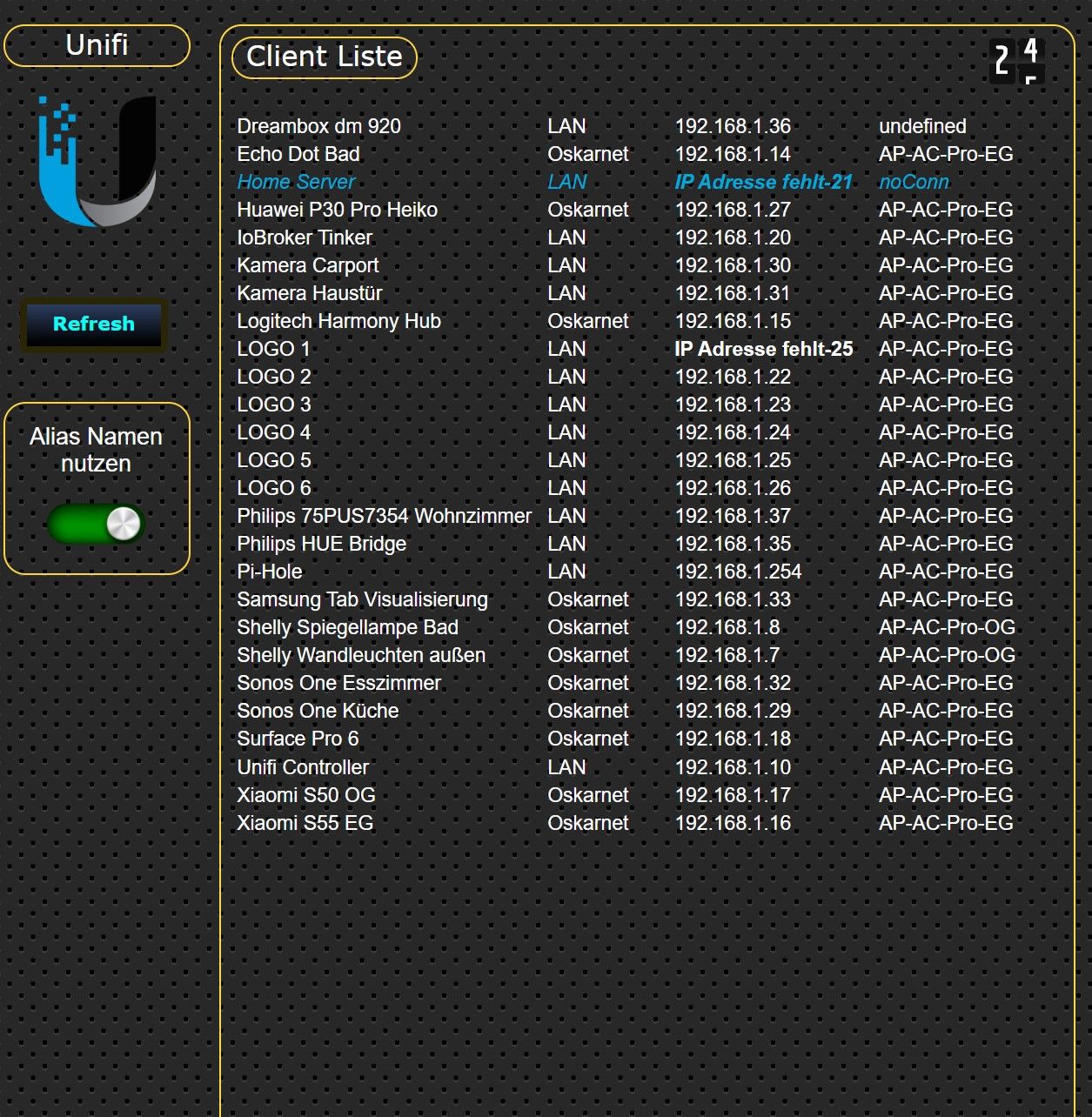This screenshot has width=1092, height=1117.
Task: Select the LOGO 1 client
Action: [x=273, y=349]
